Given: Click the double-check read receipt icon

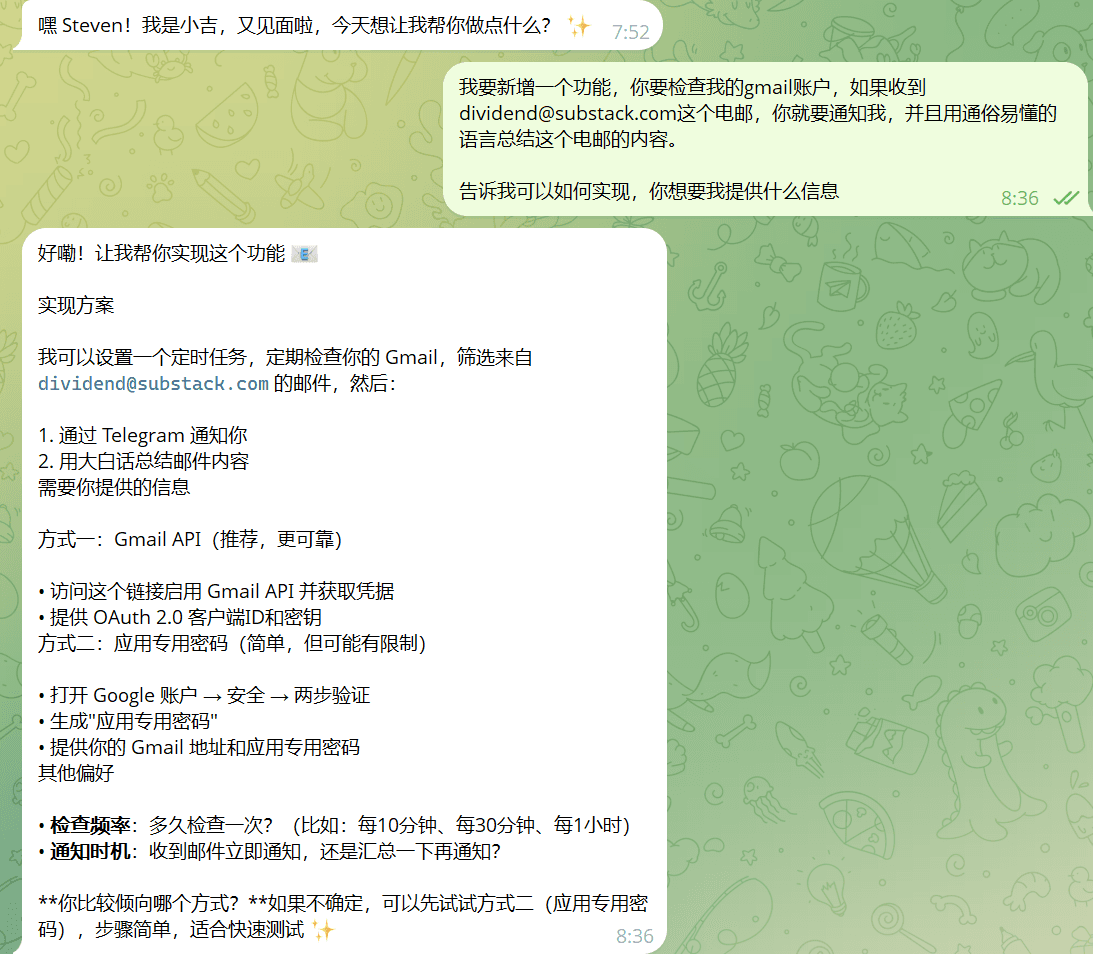Looking at the screenshot, I should [1066, 198].
